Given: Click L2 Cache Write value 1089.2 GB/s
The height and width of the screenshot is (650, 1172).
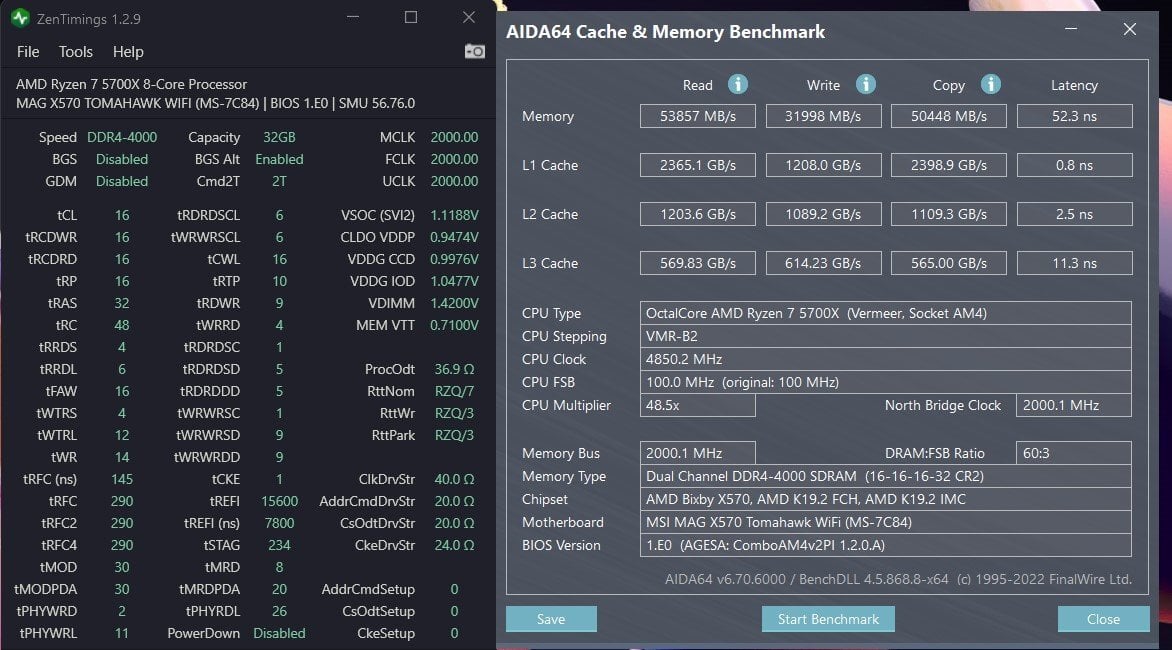Looking at the screenshot, I should pyautogui.click(x=823, y=214).
